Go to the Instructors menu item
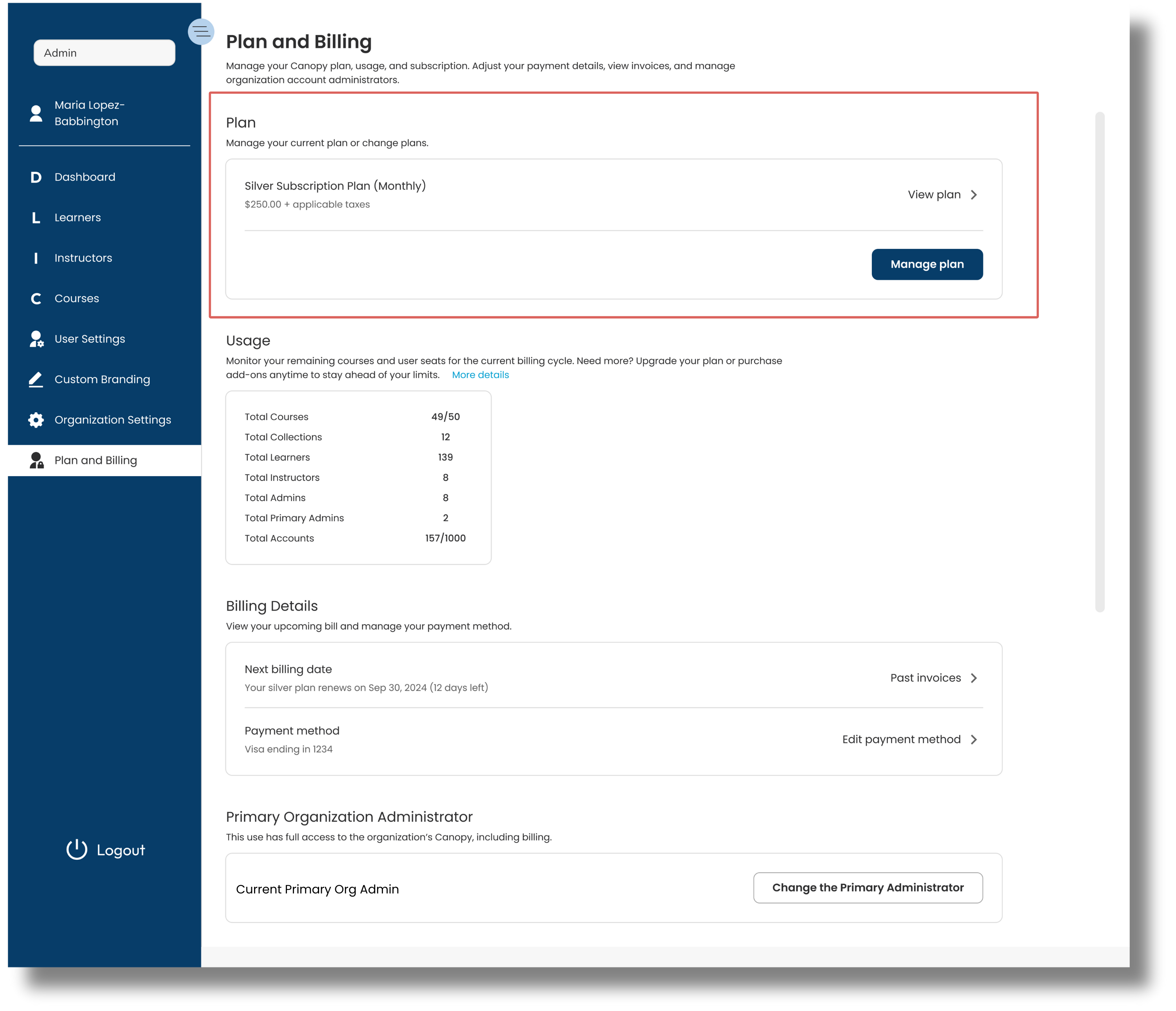Viewport: 1176px width, 1011px height. (x=83, y=258)
